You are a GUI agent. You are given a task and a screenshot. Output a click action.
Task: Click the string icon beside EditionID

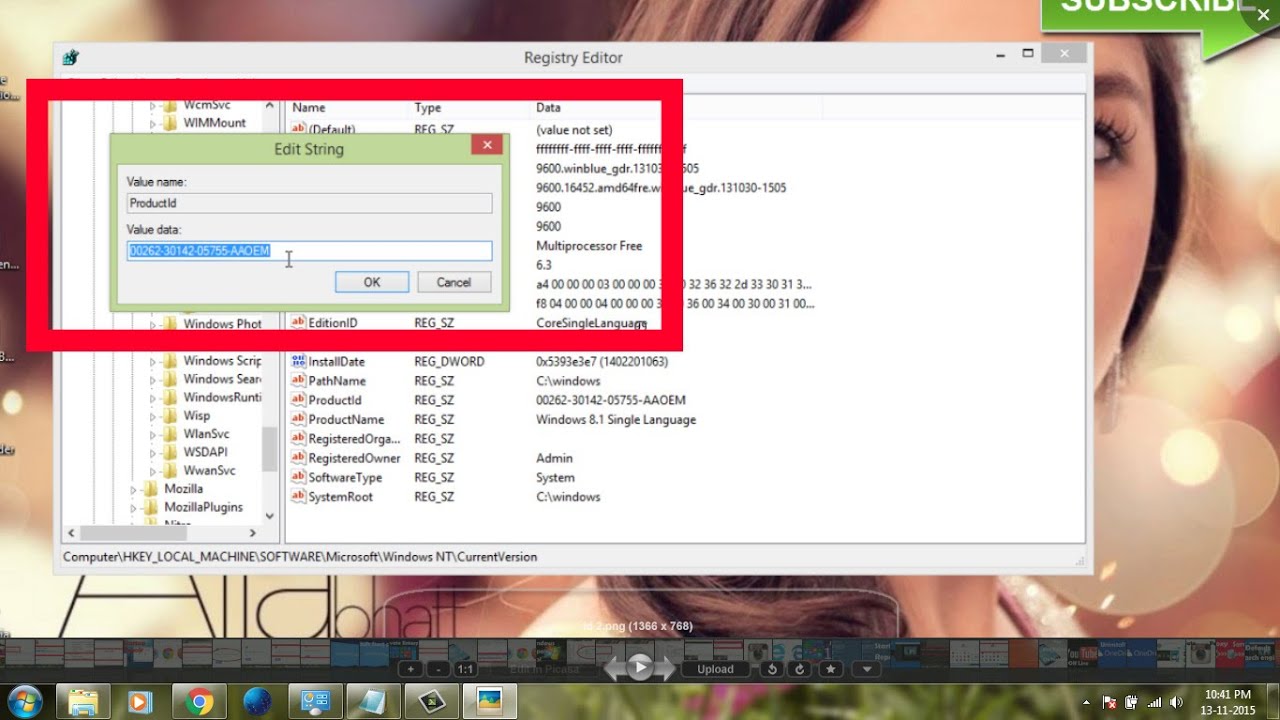click(x=298, y=323)
